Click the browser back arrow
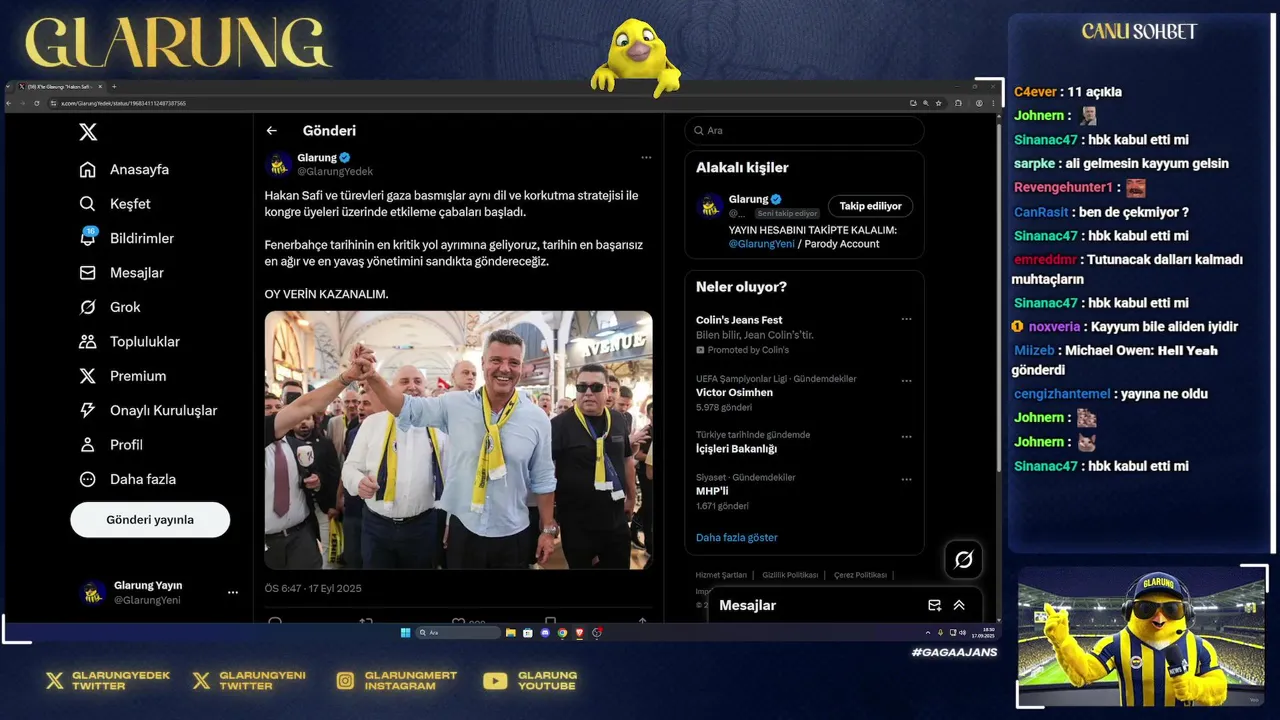The height and width of the screenshot is (720, 1280). pos(9,103)
